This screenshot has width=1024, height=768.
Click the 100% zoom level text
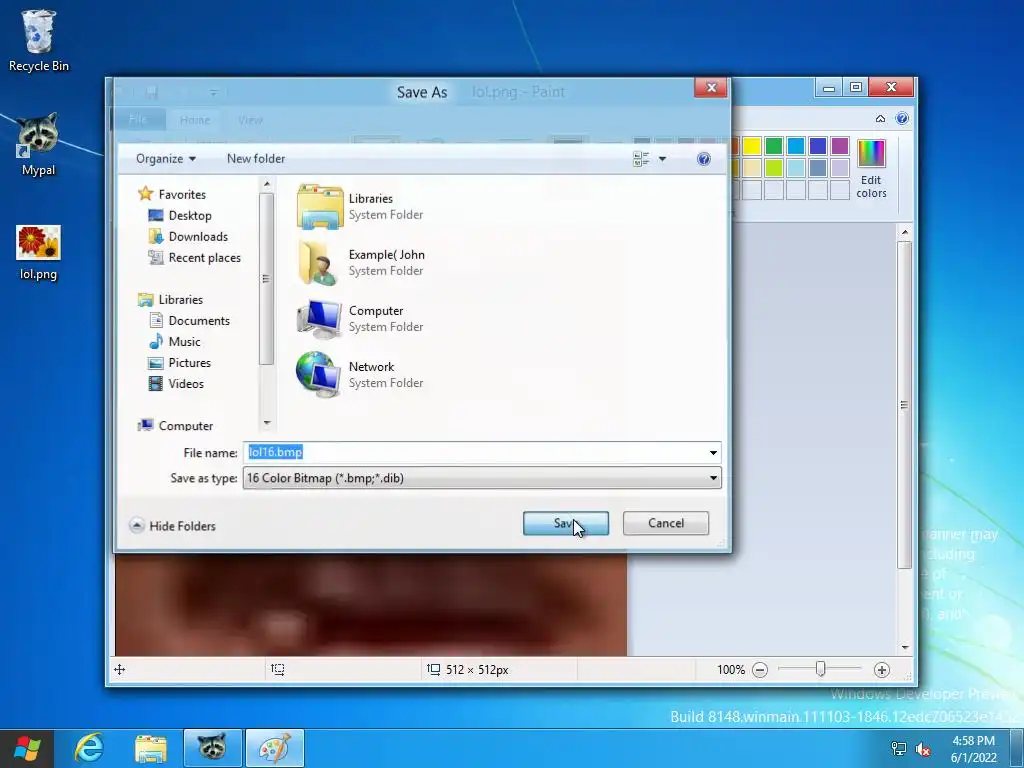tap(731, 669)
